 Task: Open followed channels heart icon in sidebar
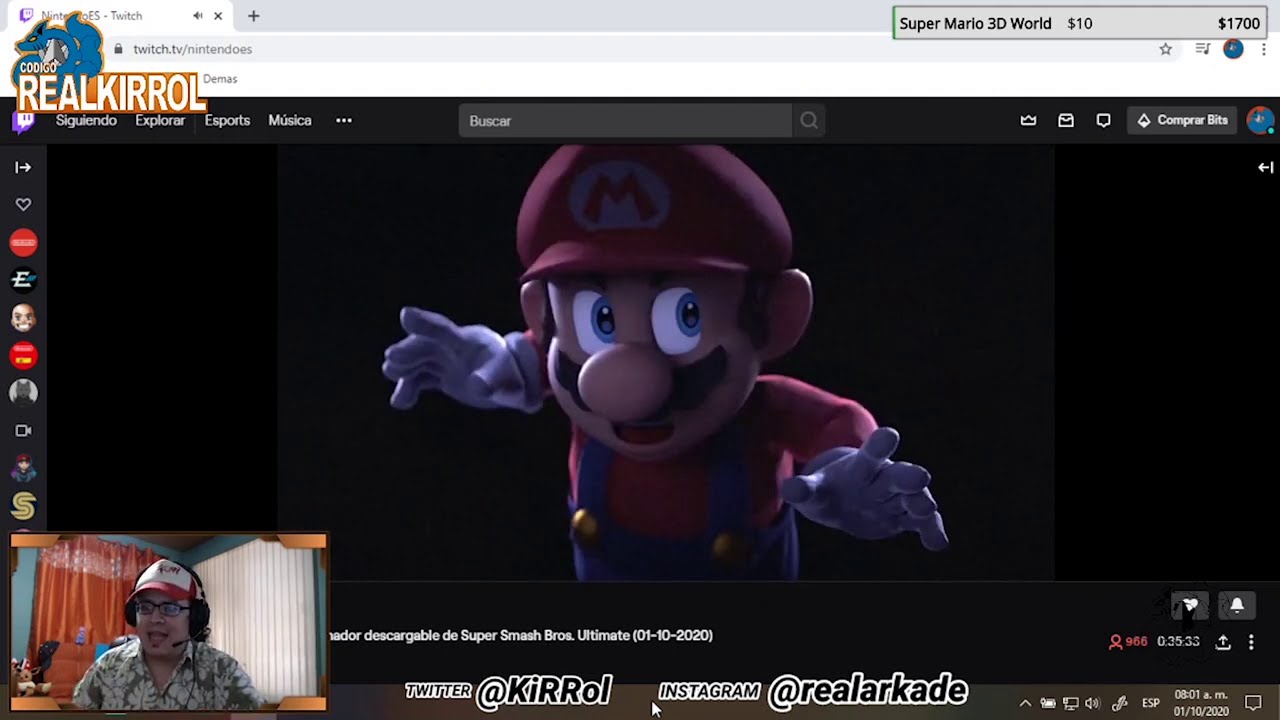click(x=23, y=204)
